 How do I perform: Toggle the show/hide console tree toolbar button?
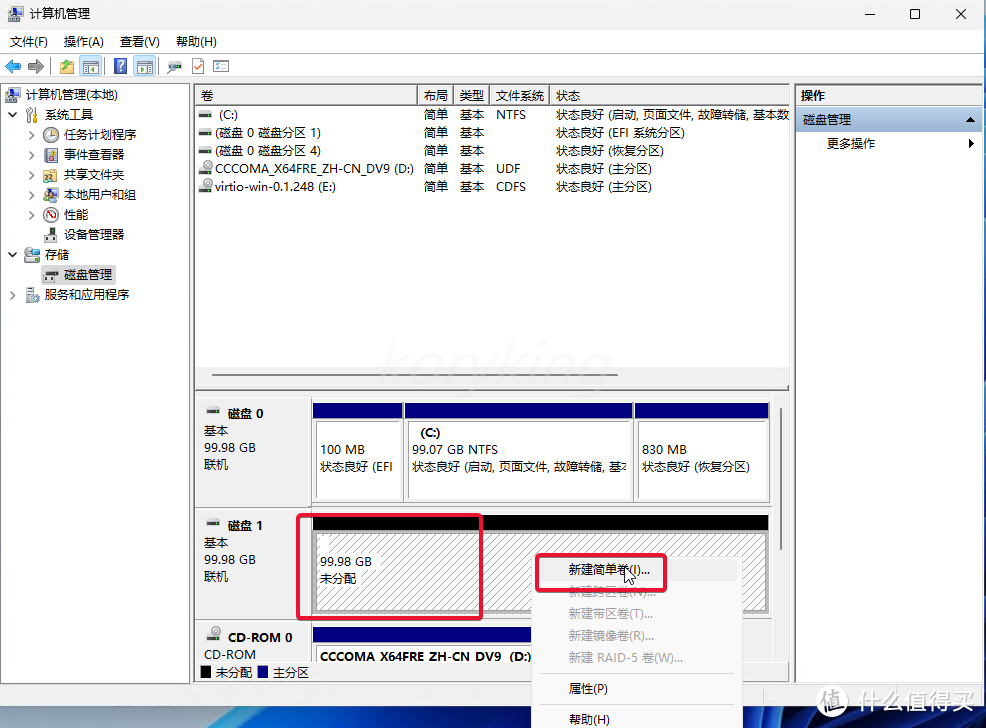[x=91, y=66]
